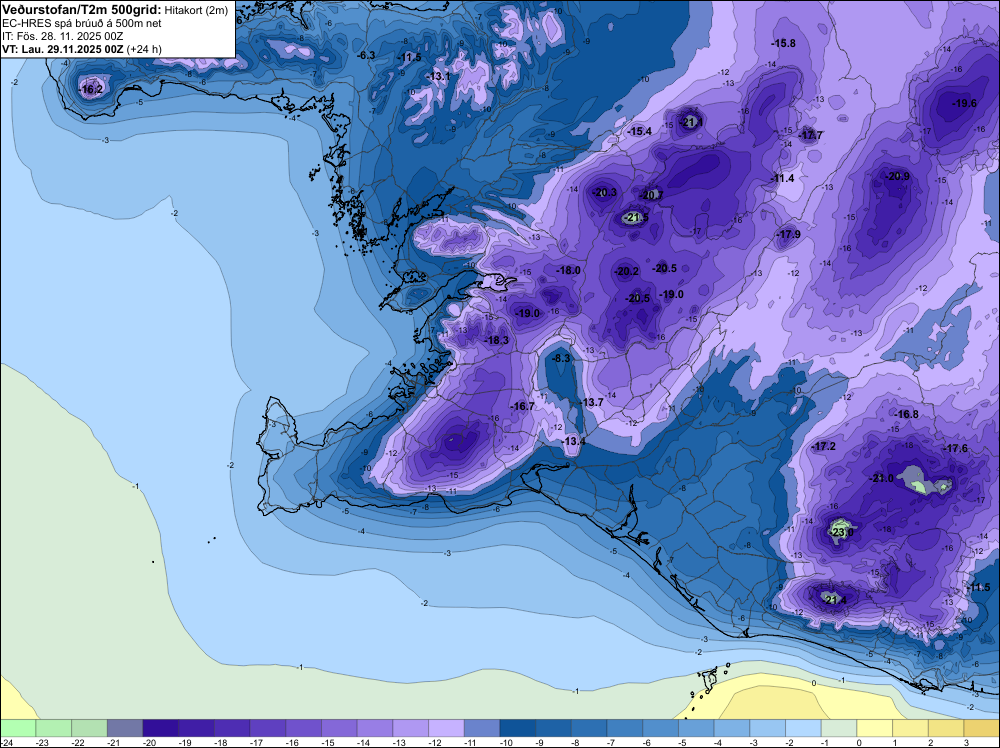Screen dimensions: 1000x748
Task: Click the -17.2 temperature value
Action: point(823,446)
